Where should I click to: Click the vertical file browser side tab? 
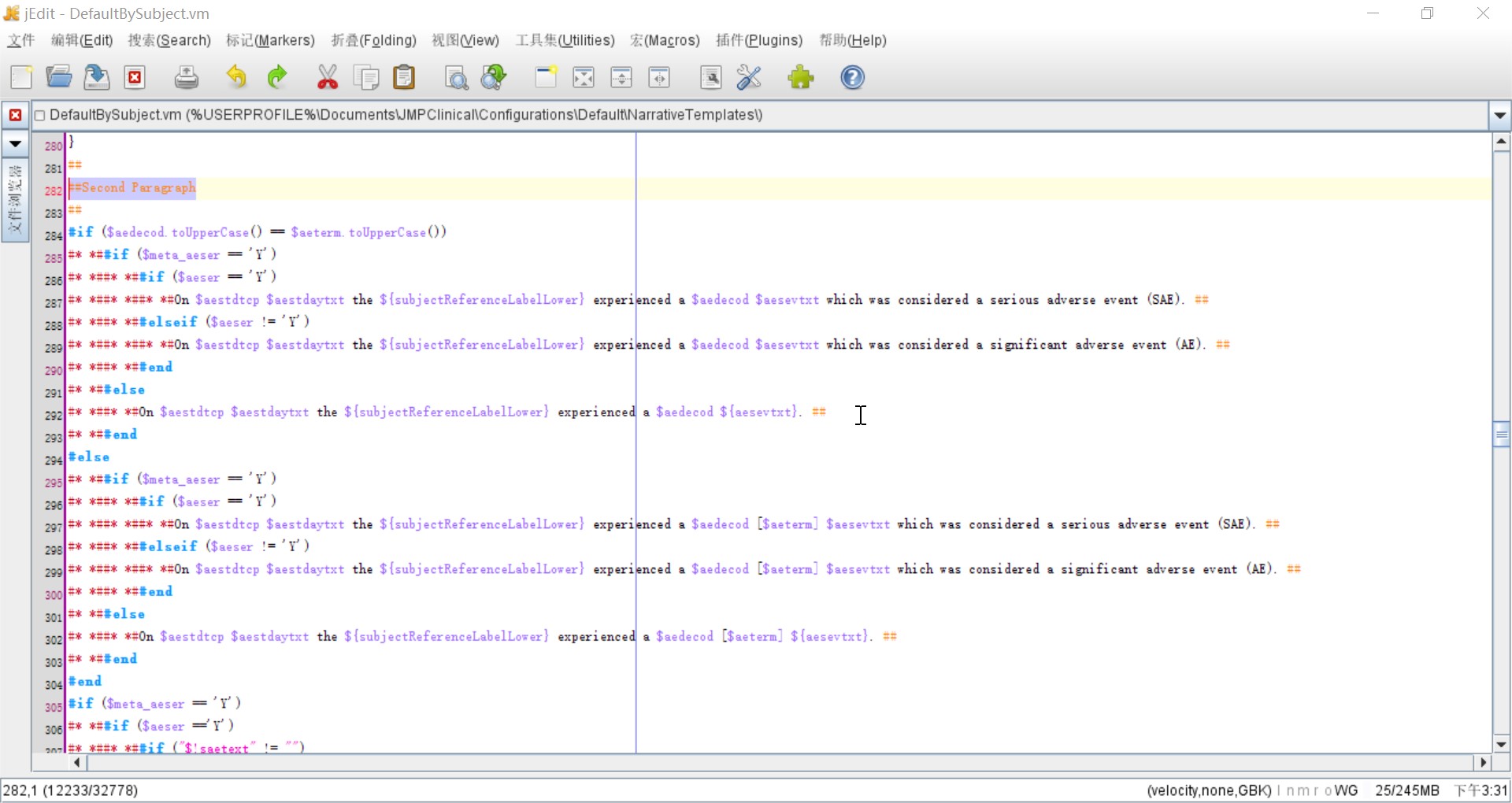tap(15, 201)
